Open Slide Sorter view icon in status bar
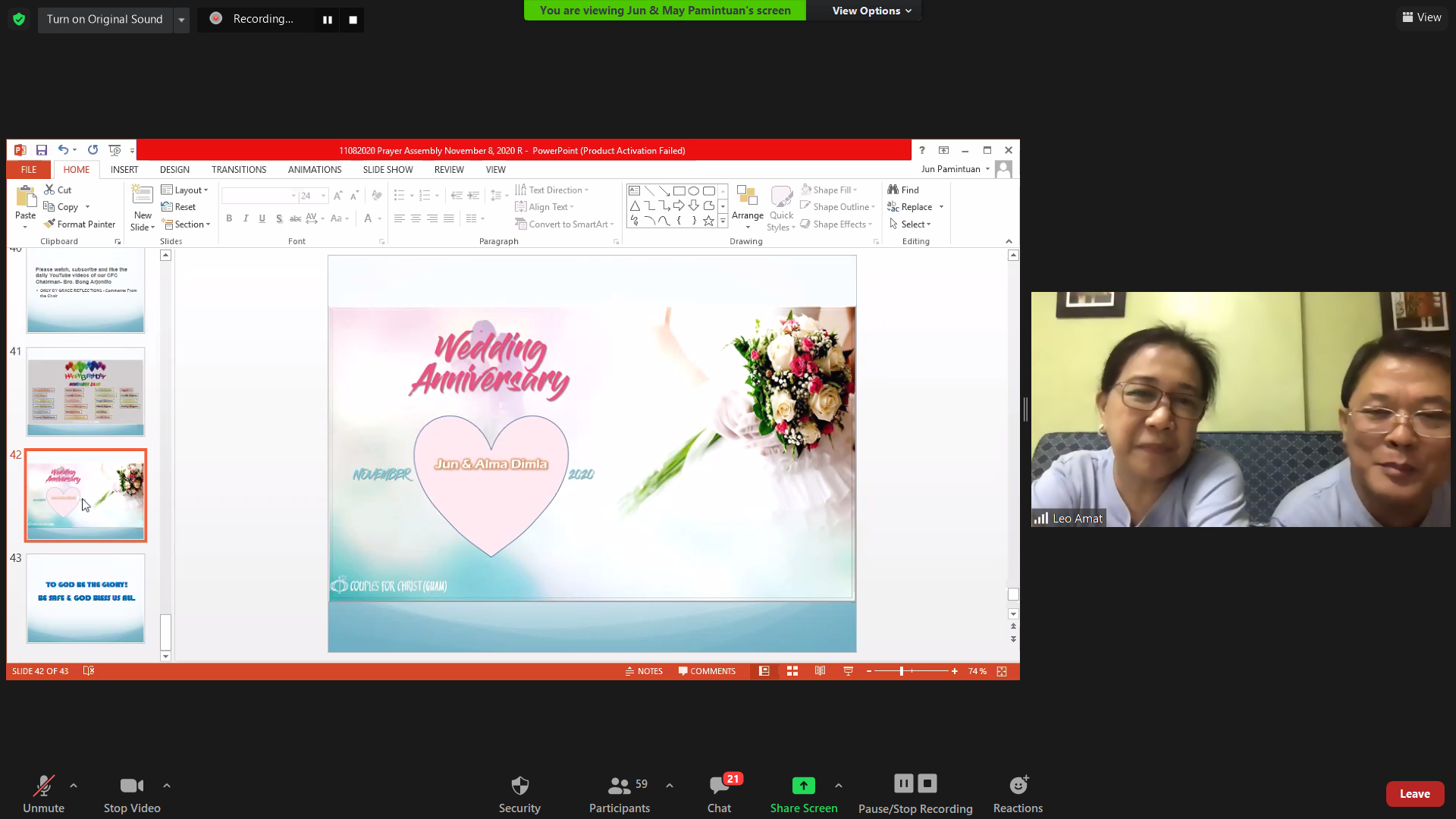The width and height of the screenshot is (1456, 819). tap(792, 671)
